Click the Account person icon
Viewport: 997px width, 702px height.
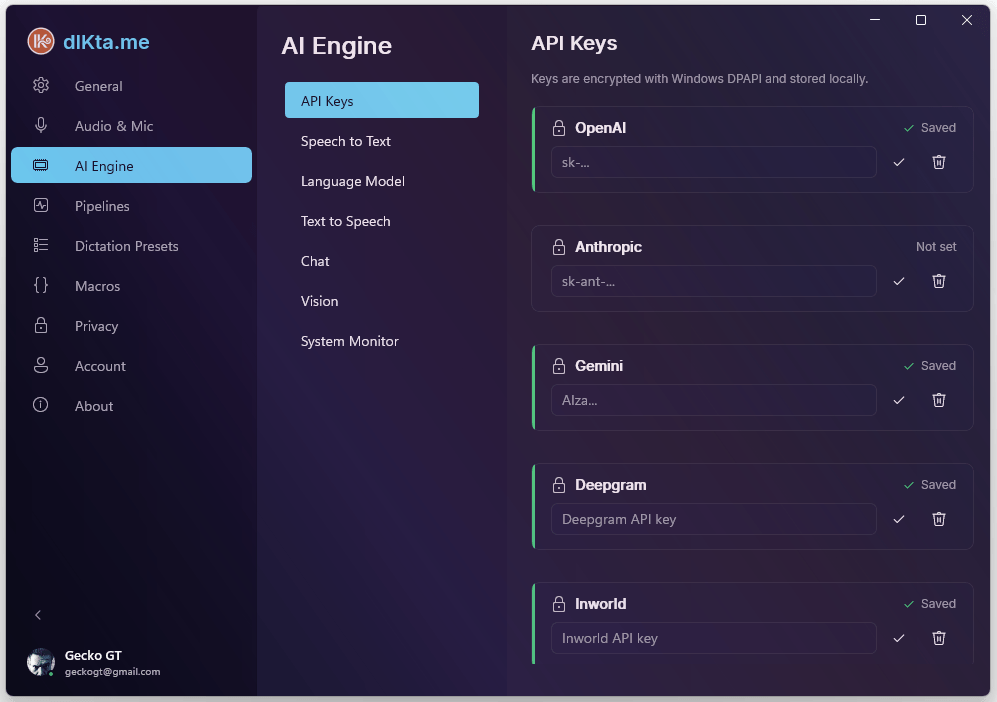(x=41, y=365)
